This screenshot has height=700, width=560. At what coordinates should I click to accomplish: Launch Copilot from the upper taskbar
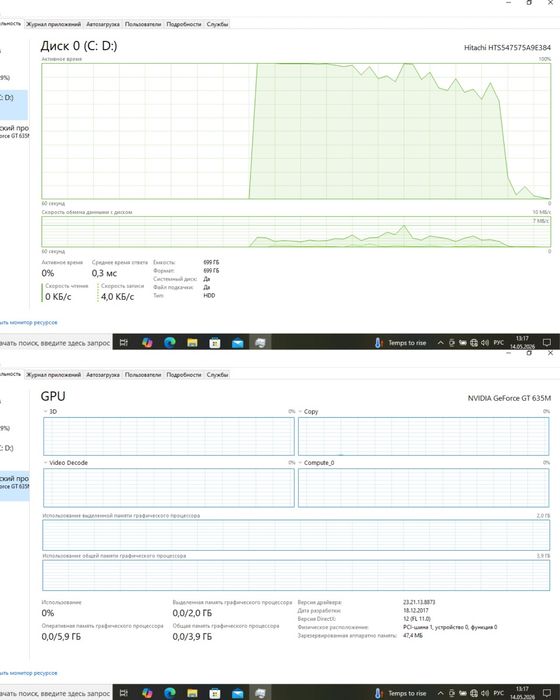coord(147,342)
